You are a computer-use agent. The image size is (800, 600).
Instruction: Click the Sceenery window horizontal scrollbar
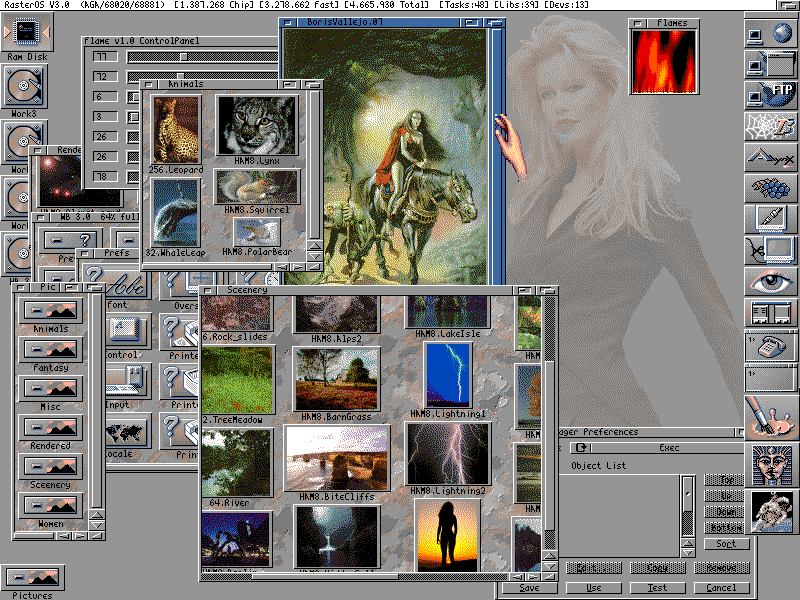tap(356, 577)
